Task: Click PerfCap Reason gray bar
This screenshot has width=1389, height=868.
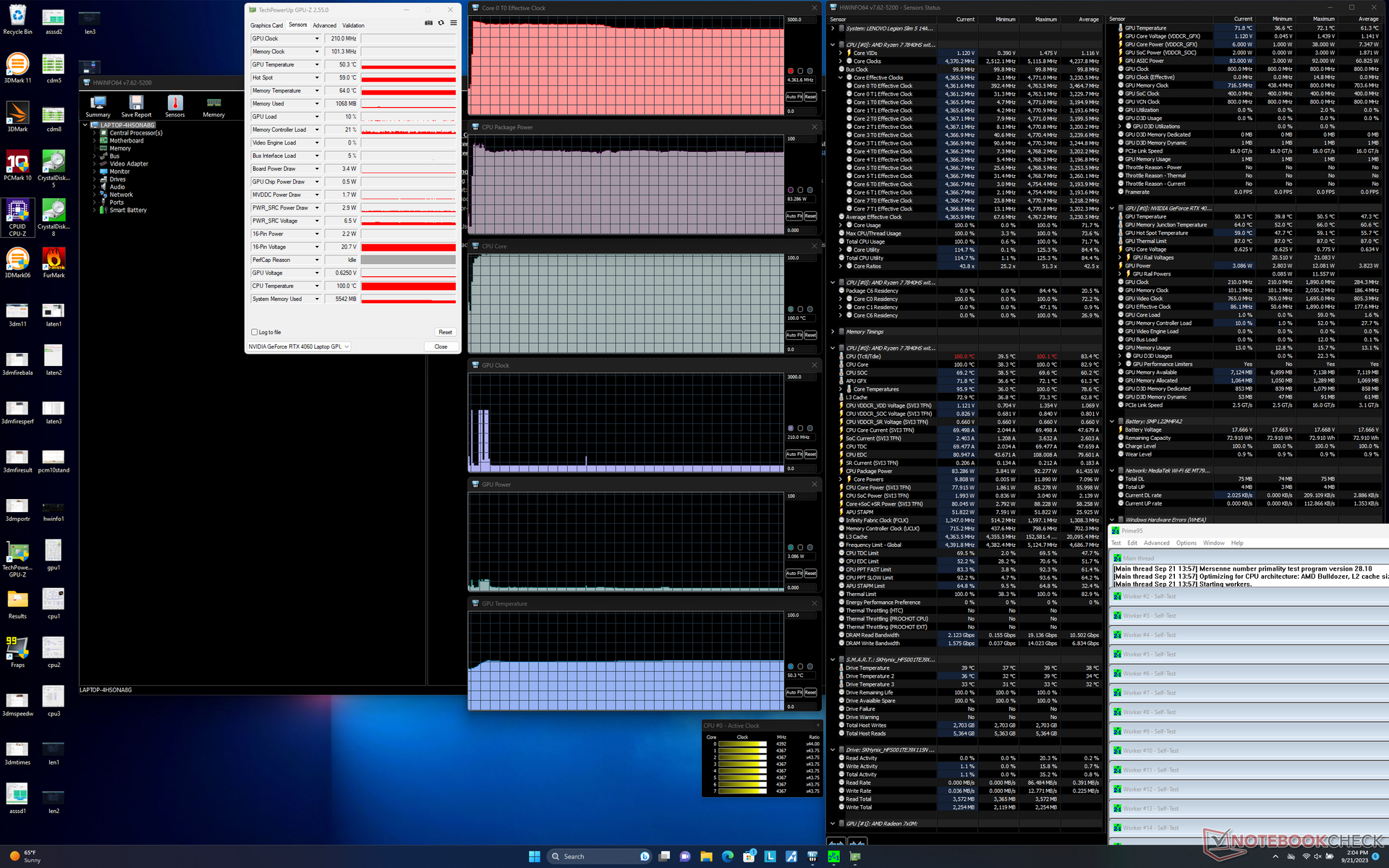Action: click(409, 260)
